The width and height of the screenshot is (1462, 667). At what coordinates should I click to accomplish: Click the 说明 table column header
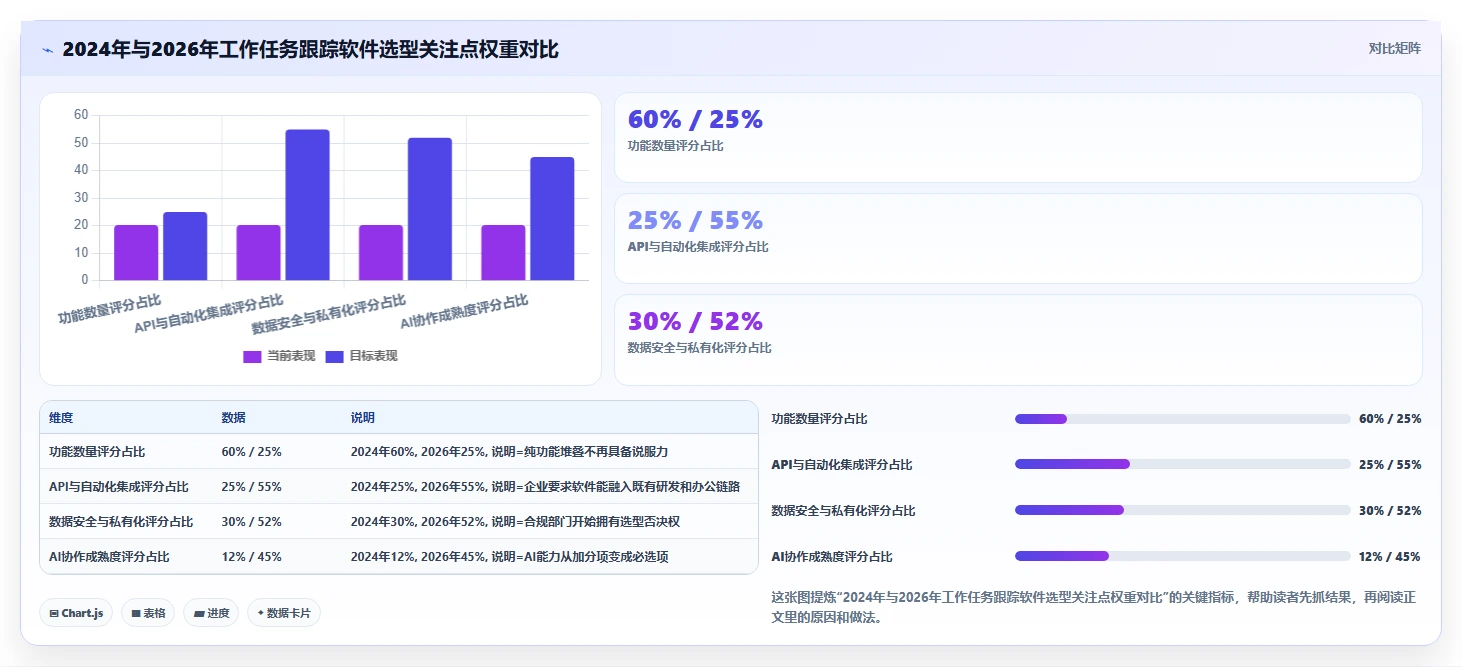click(363, 418)
